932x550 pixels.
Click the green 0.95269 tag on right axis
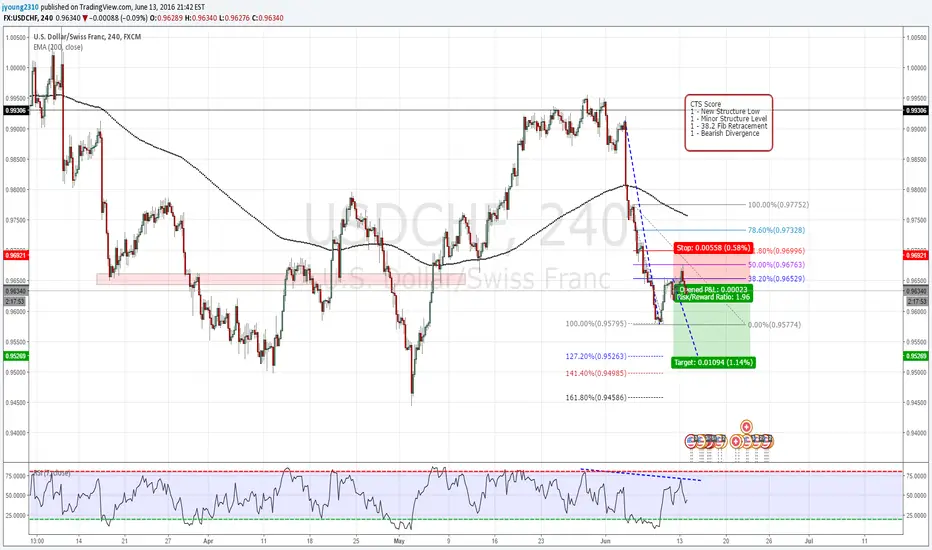[916, 356]
